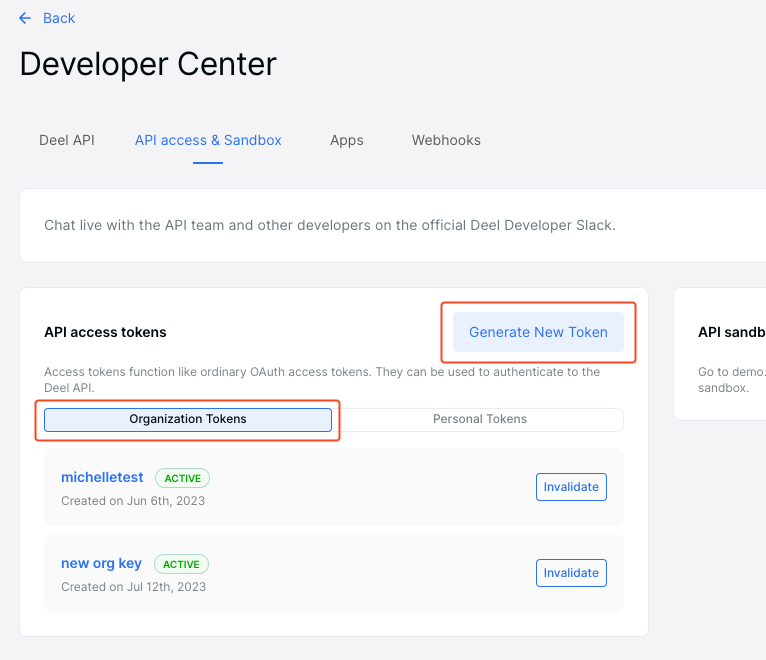Switch to the Apps tab

tap(346, 140)
